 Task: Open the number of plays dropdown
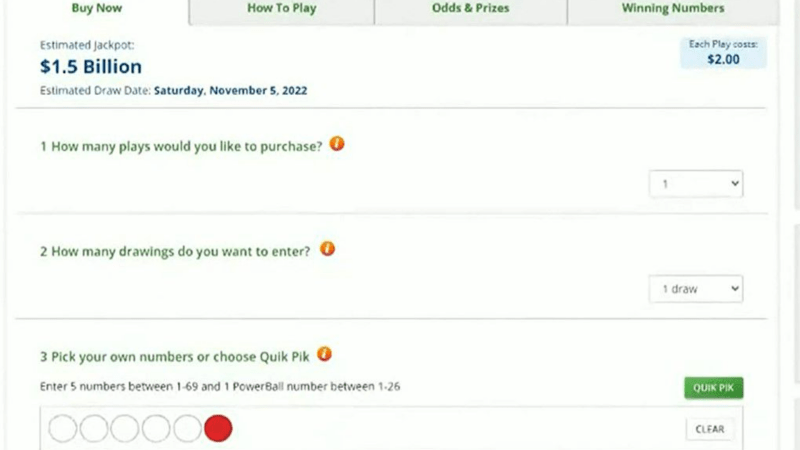point(696,184)
